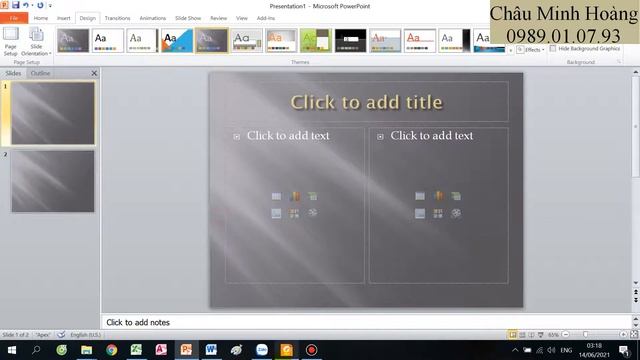Switch to the View ribbon tab

[242, 18]
